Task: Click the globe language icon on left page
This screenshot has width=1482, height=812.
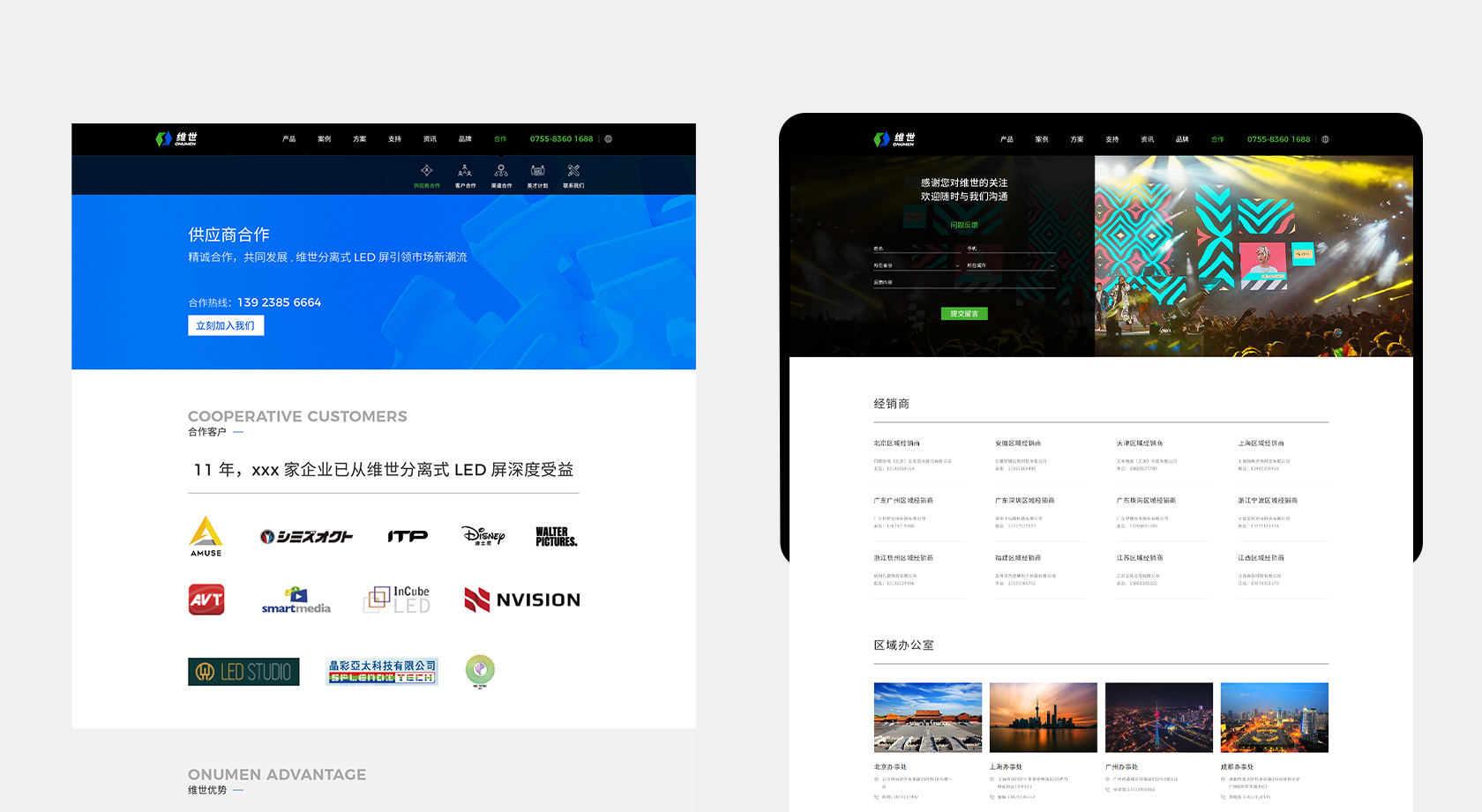Action: [609, 139]
